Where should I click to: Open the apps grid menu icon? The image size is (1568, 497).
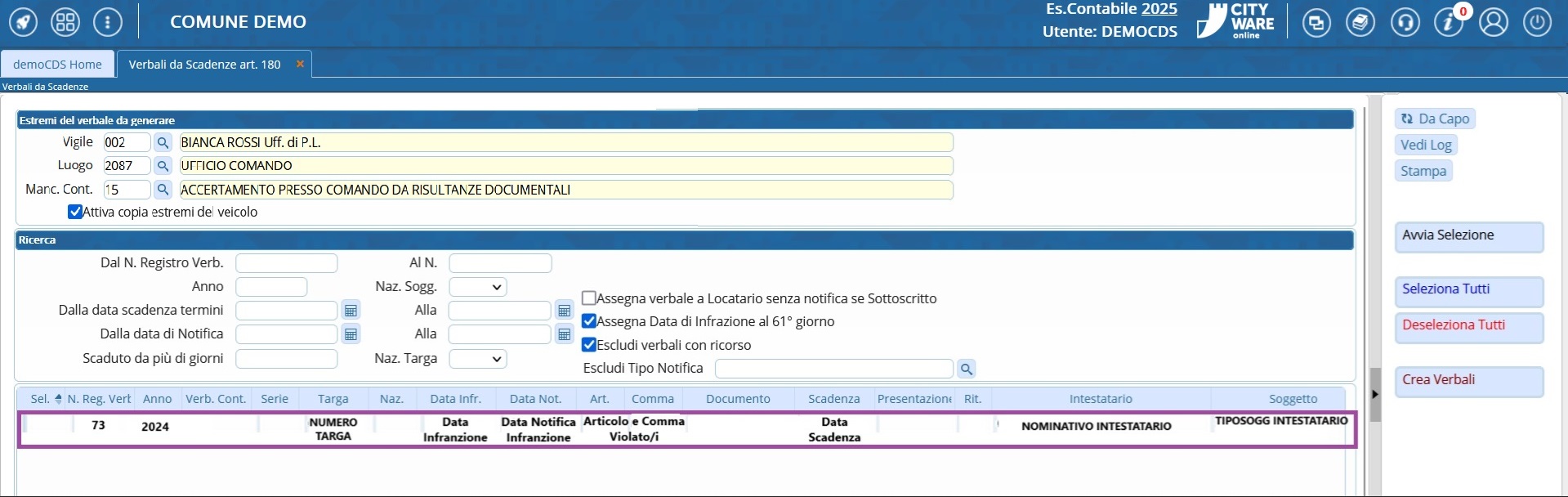(65, 22)
